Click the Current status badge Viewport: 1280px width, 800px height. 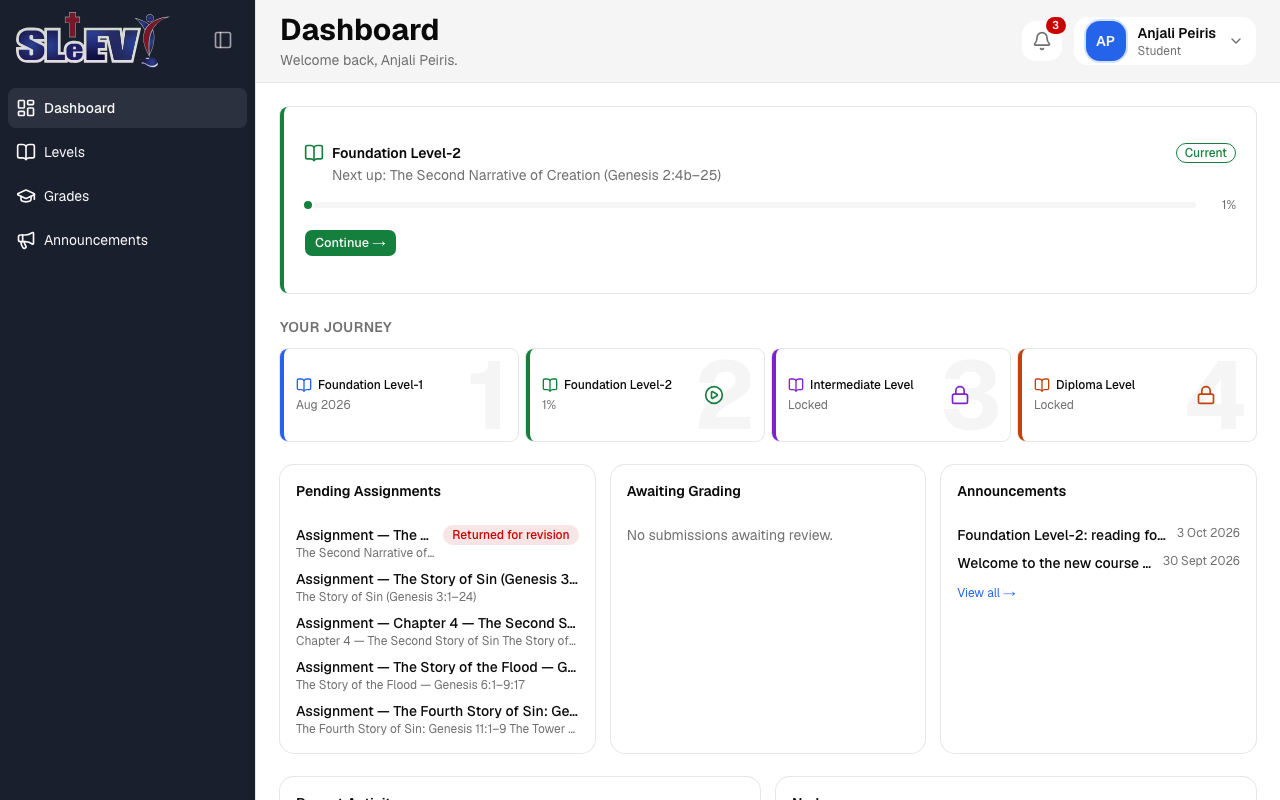pyautogui.click(x=1206, y=153)
